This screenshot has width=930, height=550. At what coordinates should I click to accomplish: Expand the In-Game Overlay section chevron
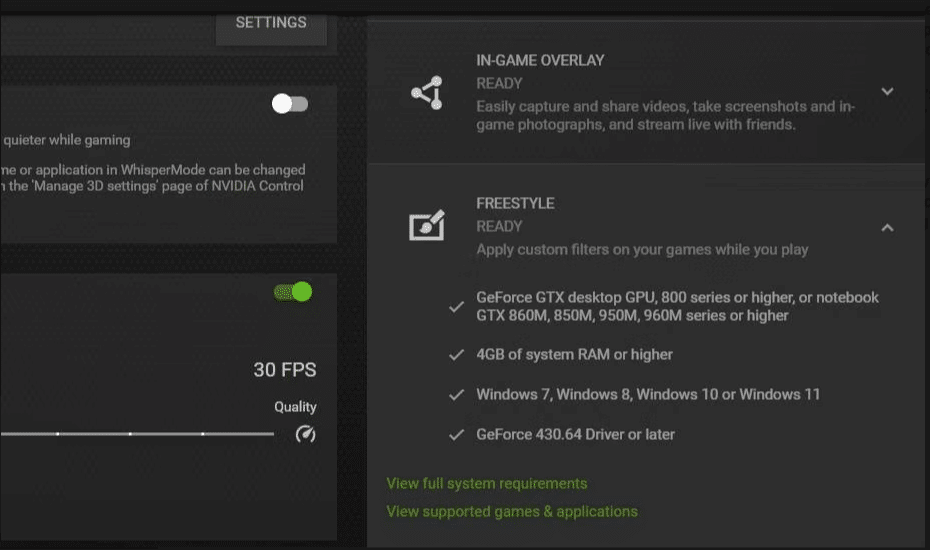coord(887,91)
